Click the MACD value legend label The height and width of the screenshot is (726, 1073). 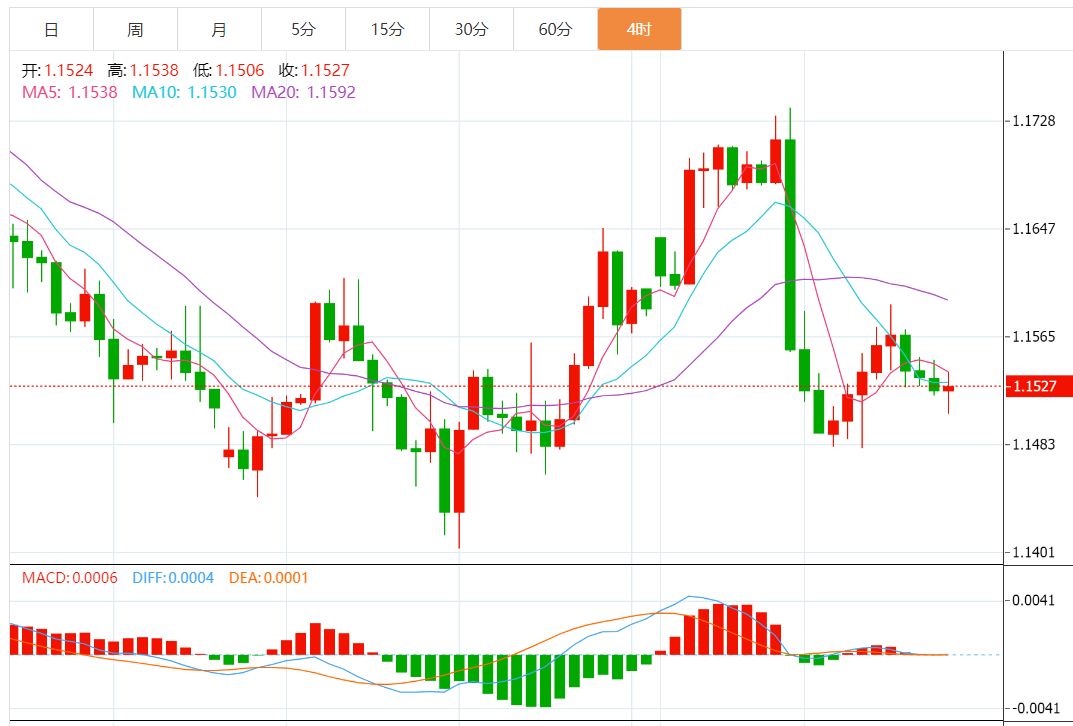point(70,577)
